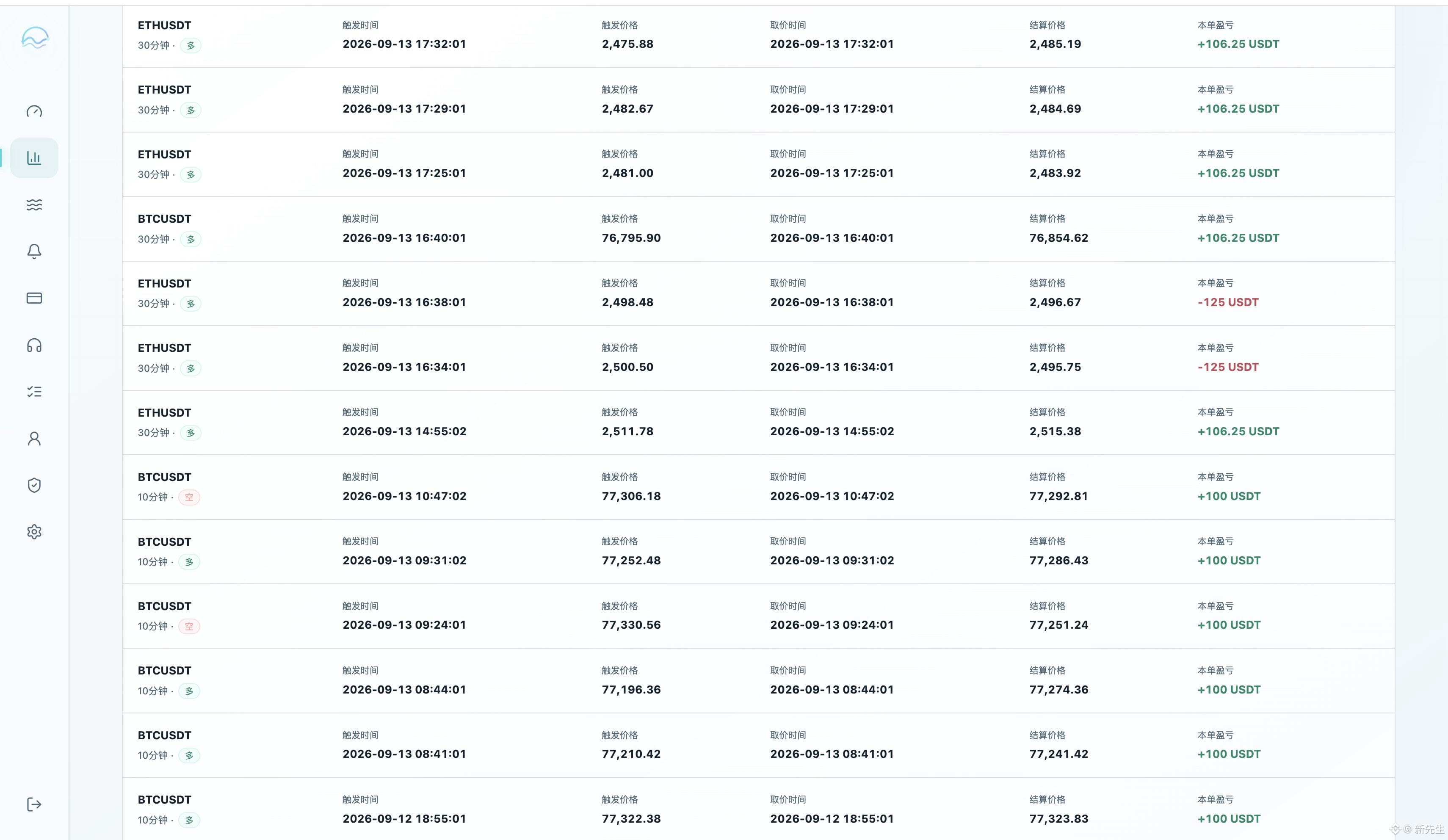This screenshot has height=840, width=1448.
Task: Open the shield security icon in sidebar
Action: pos(34,485)
